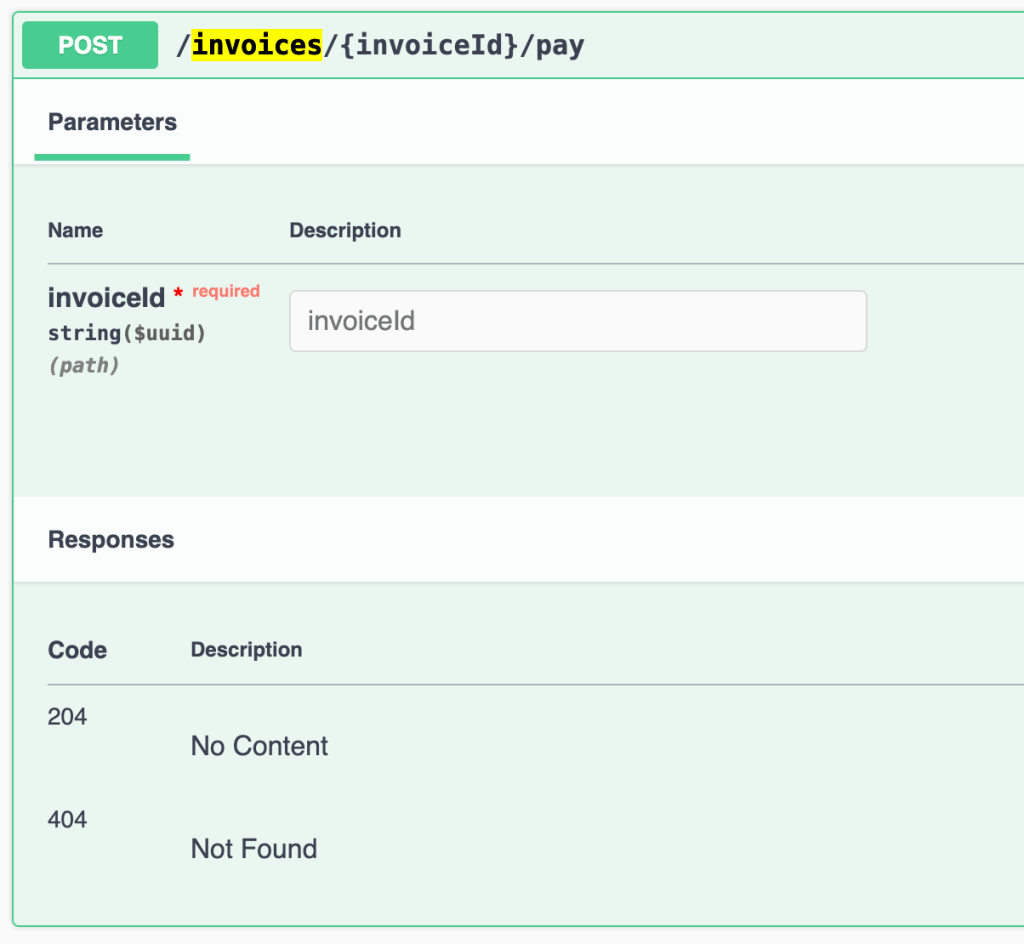This screenshot has height=944, width=1024.
Task: Select the invoiceId parameter name label
Action: (x=106, y=297)
